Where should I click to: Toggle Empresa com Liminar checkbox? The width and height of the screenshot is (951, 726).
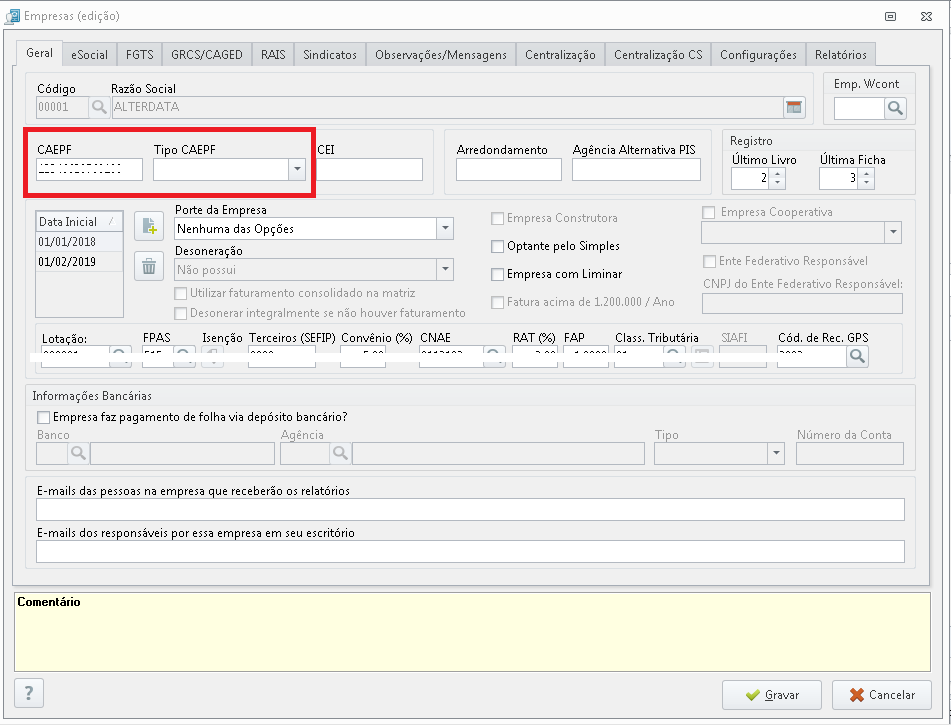pyautogui.click(x=497, y=274)
